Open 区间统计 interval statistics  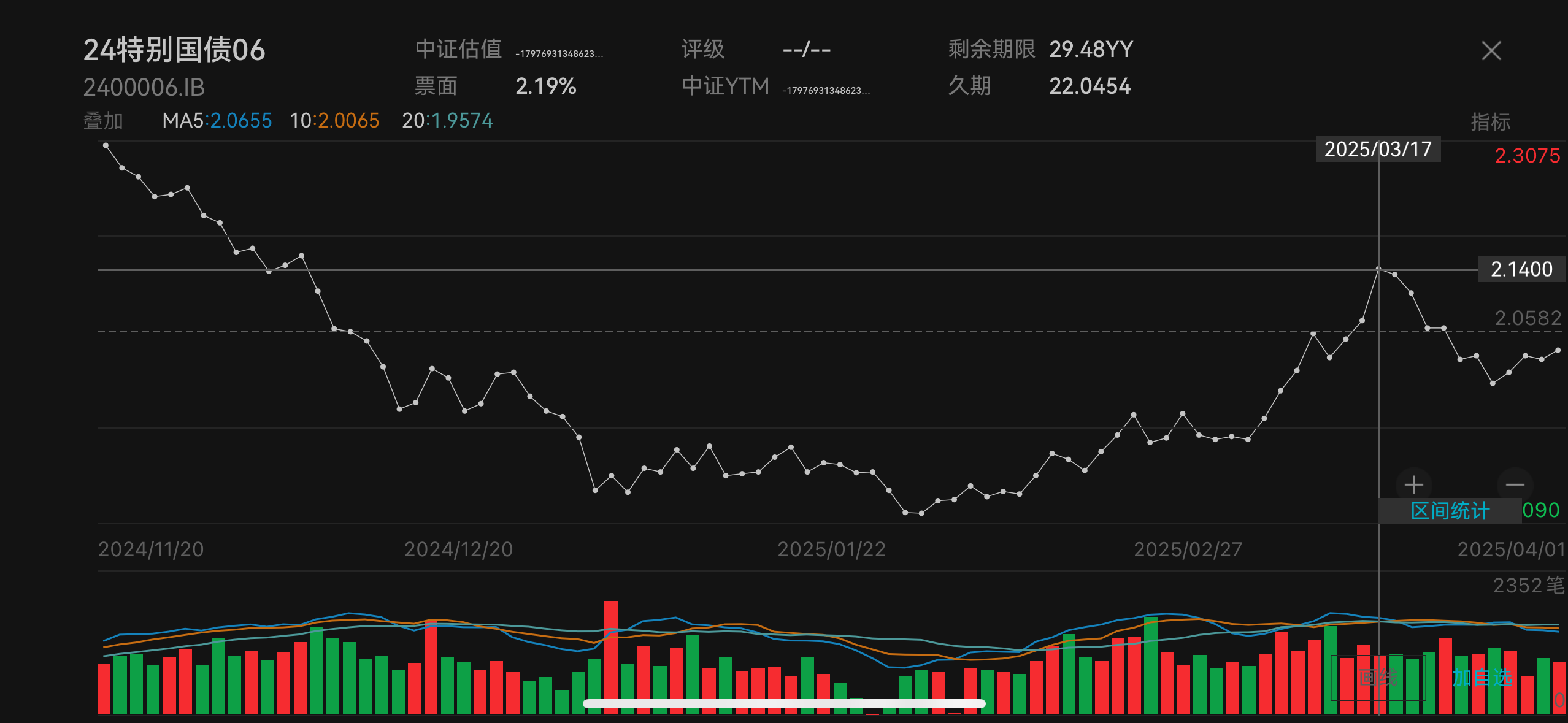point(1450,511)
